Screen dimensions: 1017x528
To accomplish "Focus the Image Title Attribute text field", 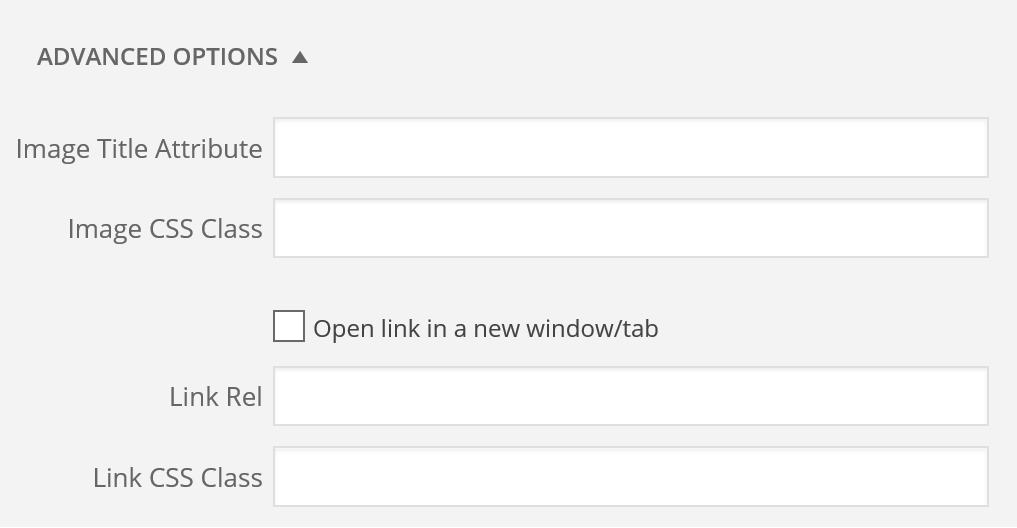I will pyautogui.click(x=630, y=147).
